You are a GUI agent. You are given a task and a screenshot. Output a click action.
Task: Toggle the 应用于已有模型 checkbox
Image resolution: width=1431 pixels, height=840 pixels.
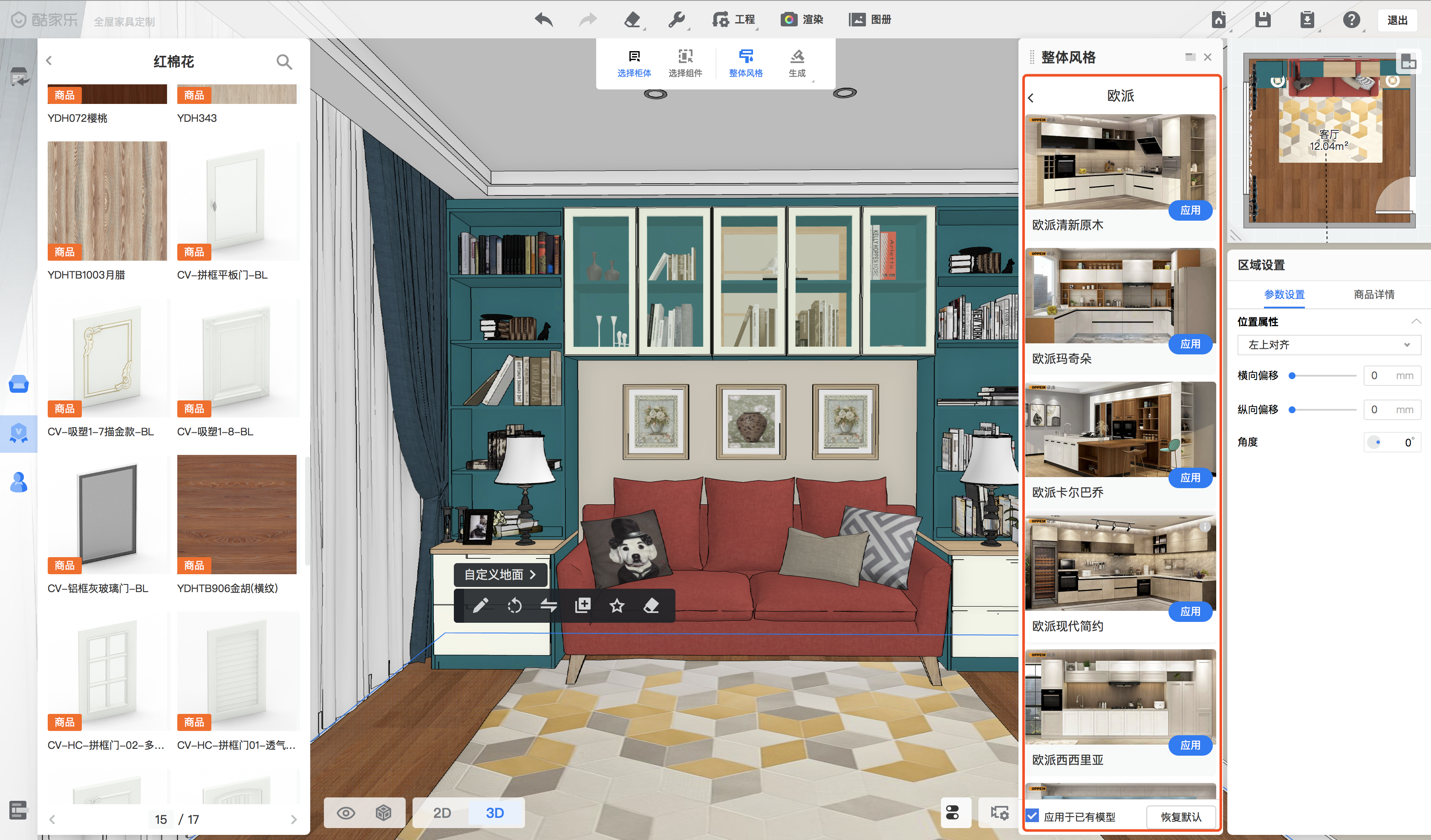coord(1033,816)
